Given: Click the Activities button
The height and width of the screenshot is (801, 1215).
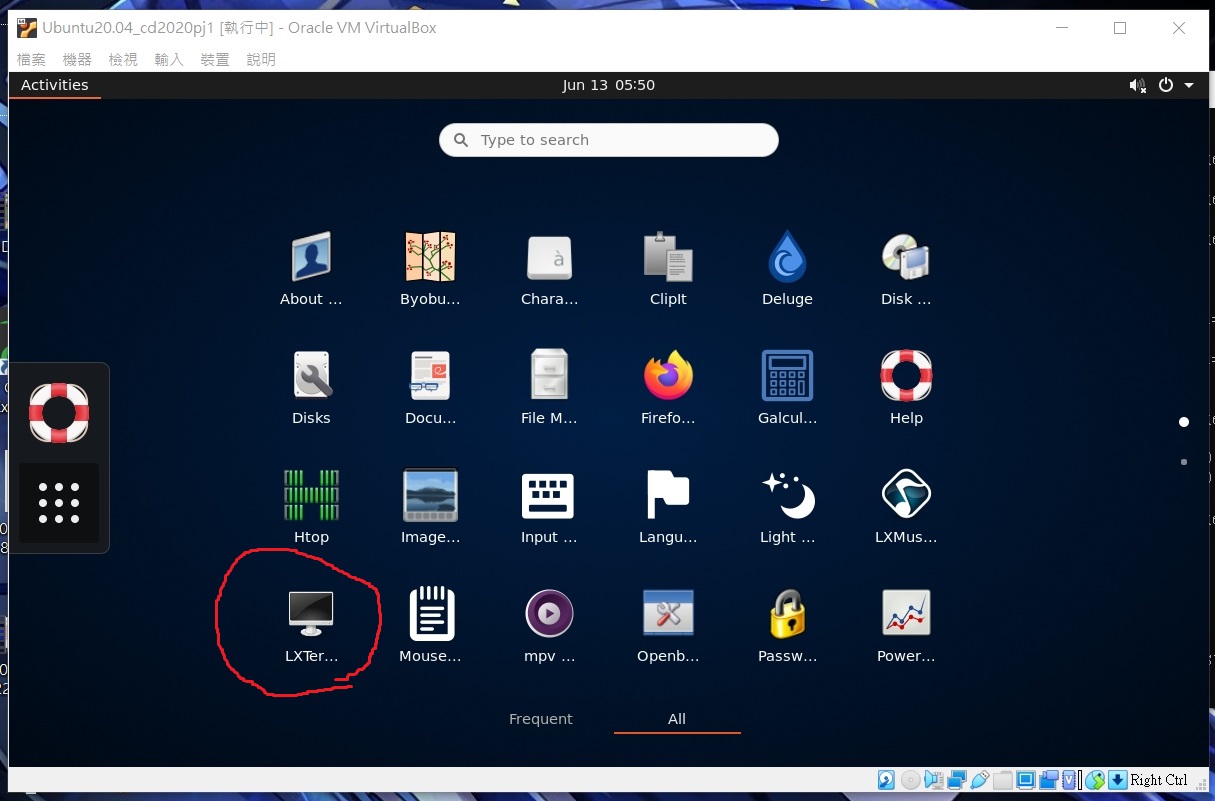Looking at the screenshot, I should (55, 85).
